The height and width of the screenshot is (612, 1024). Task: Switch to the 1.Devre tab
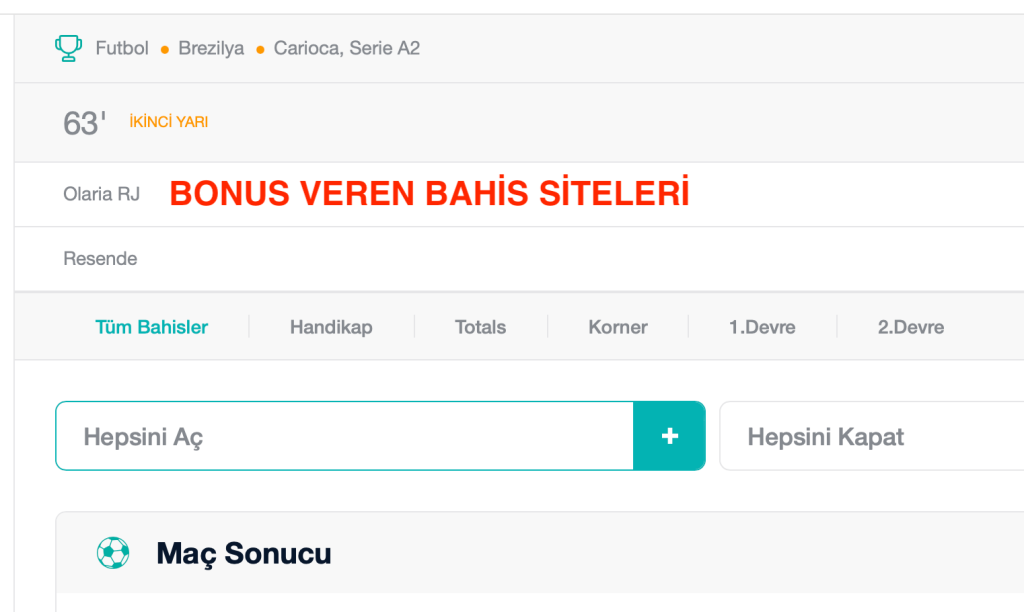[x=762, y=327]
